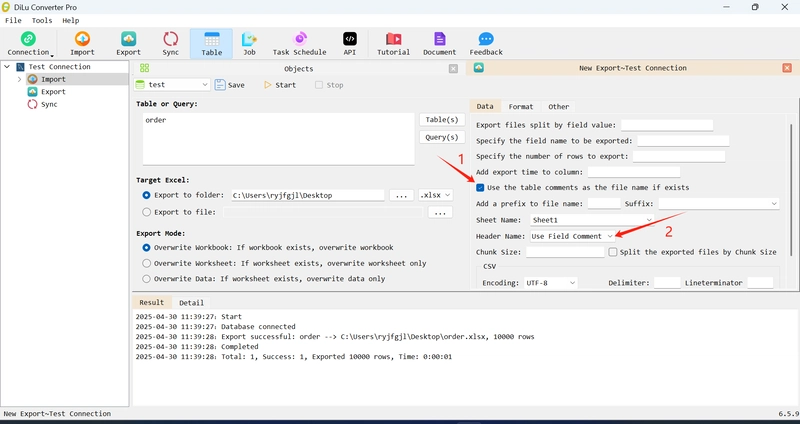Select the Overwrite Worksheet mode
This screenshot has width=800, height=424.
tap(147, 264)
